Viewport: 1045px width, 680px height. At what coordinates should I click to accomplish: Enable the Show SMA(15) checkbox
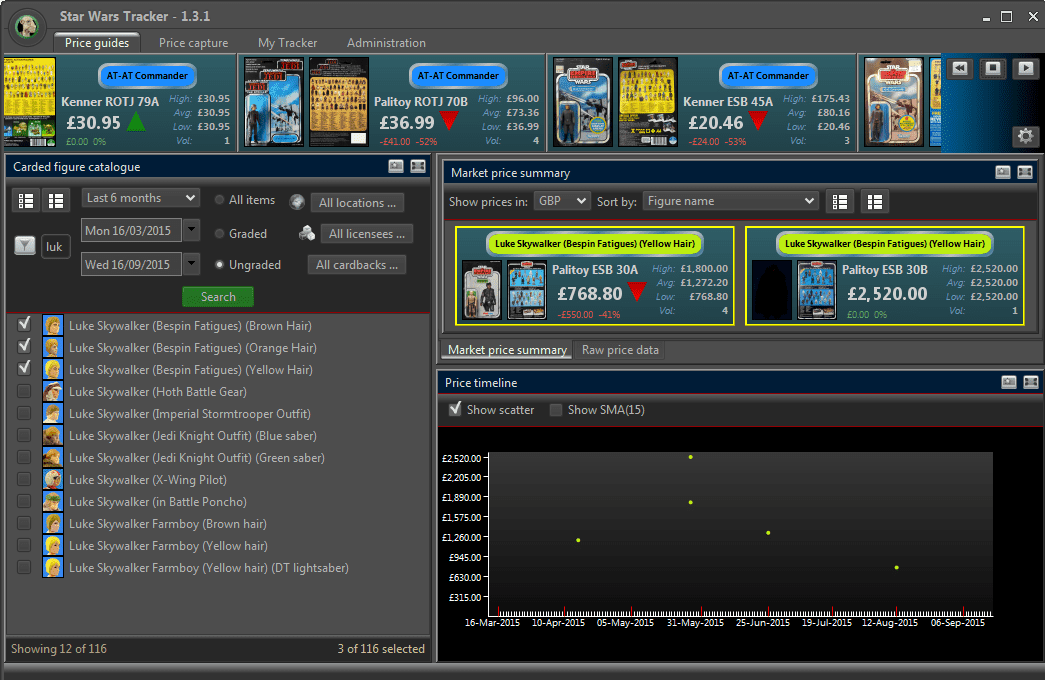(x=556, y=410)
